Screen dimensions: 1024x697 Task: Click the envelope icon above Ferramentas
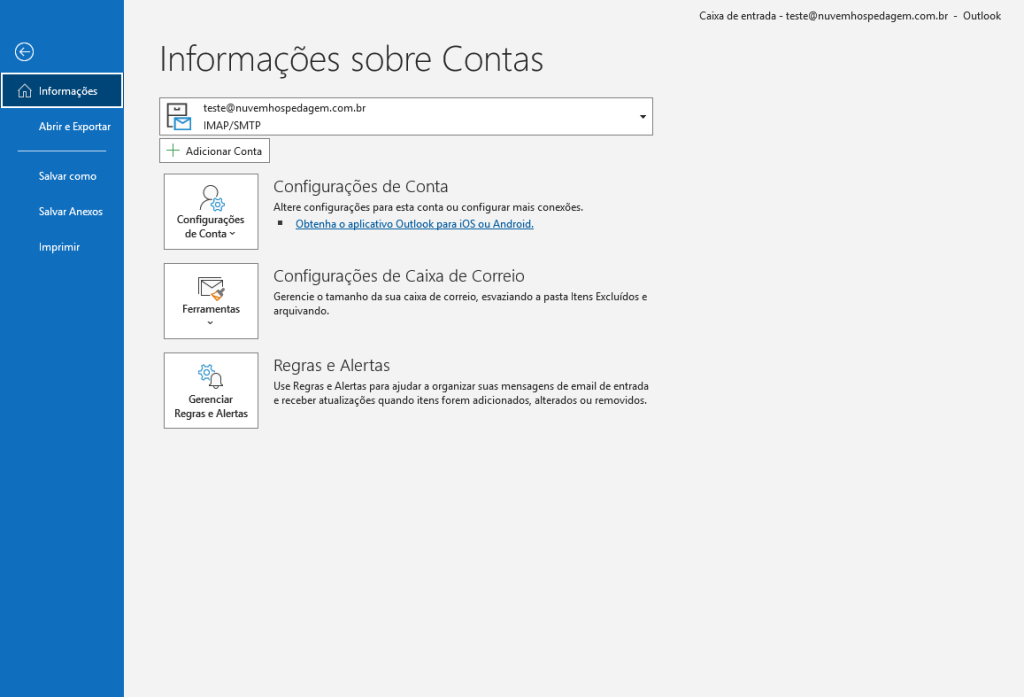coord(211,289)
